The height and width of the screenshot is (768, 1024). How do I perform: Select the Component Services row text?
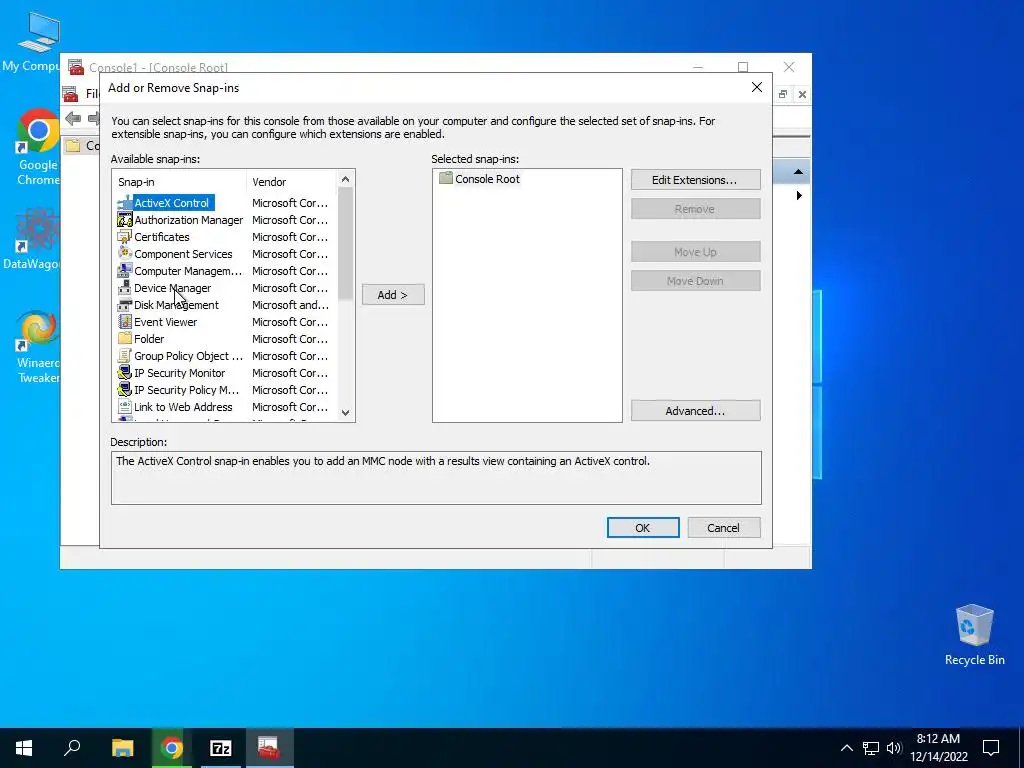[x=183, y=254]
